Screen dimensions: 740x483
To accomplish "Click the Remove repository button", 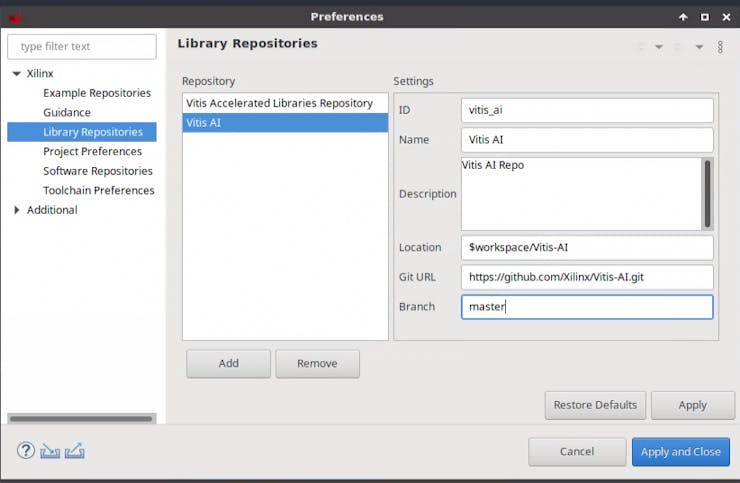I will pos(317,364).
